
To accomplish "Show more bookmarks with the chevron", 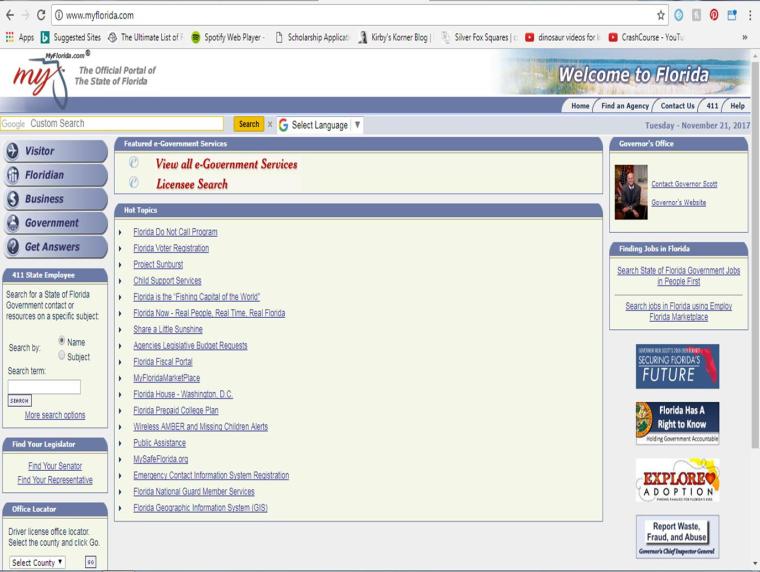I will pos(745,37).
